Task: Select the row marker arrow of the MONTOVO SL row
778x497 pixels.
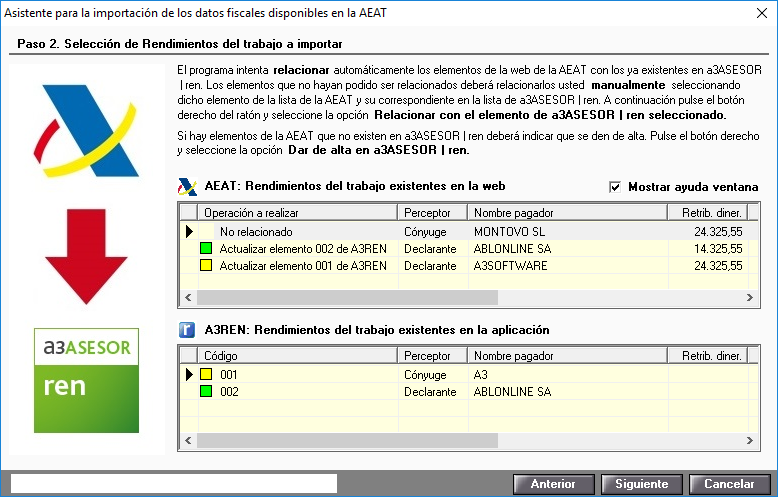Action: (x=189, y=232)
